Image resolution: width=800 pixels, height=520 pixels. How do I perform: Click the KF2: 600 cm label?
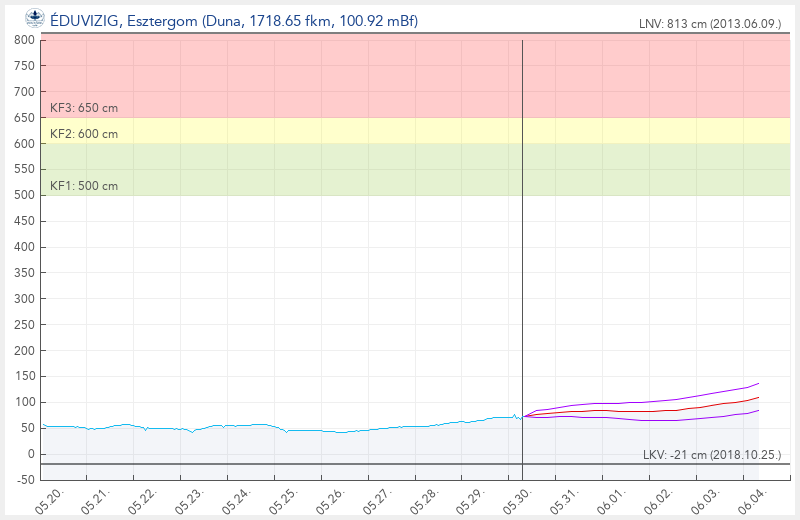coord(84,134)
